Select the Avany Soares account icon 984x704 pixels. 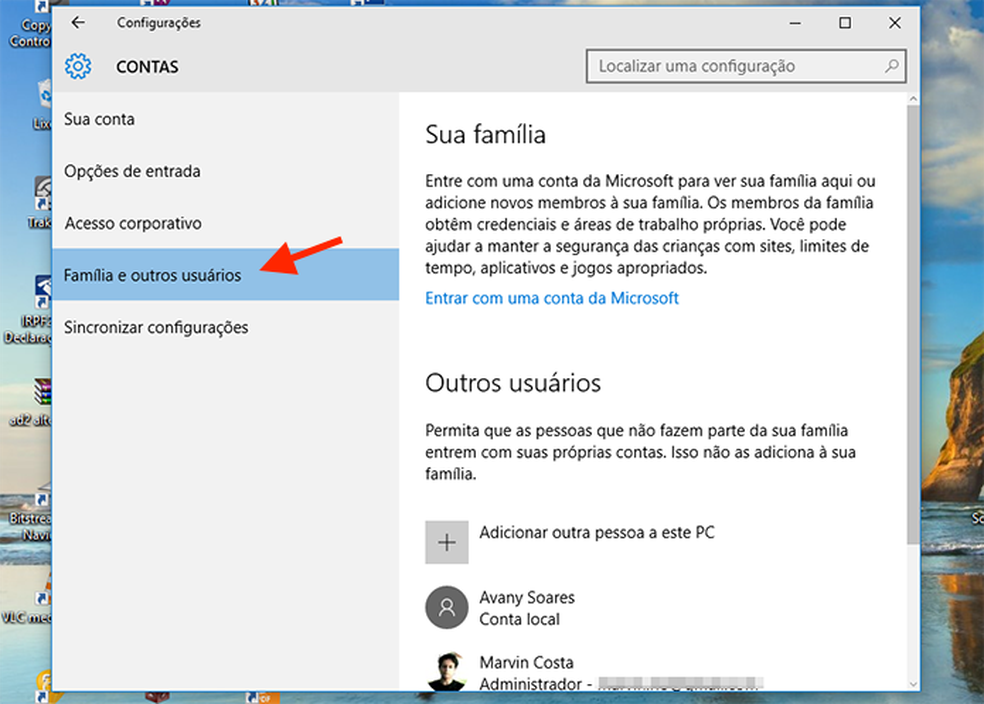point(446,607)
